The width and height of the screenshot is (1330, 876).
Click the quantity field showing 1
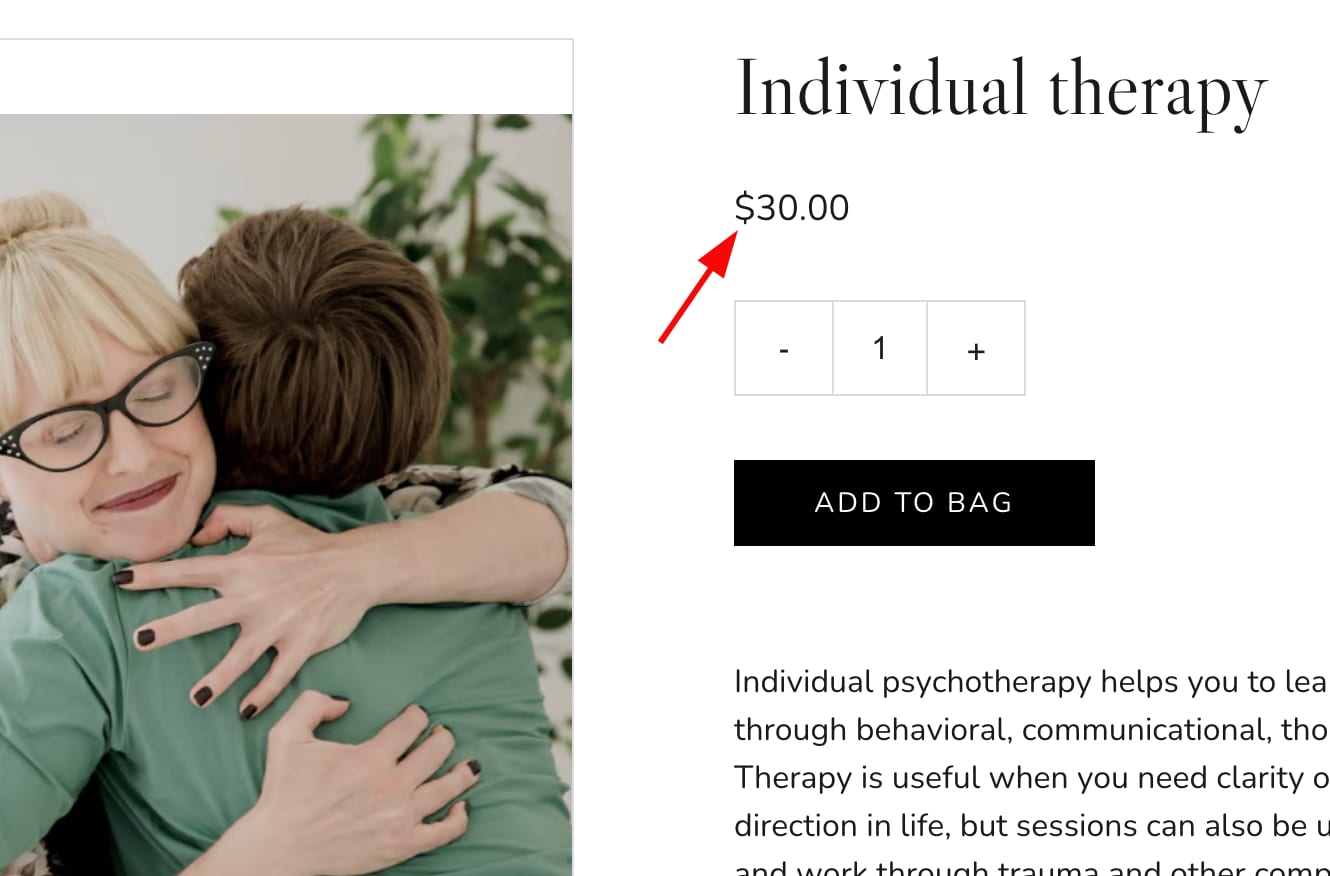click(x=880, y=349)
